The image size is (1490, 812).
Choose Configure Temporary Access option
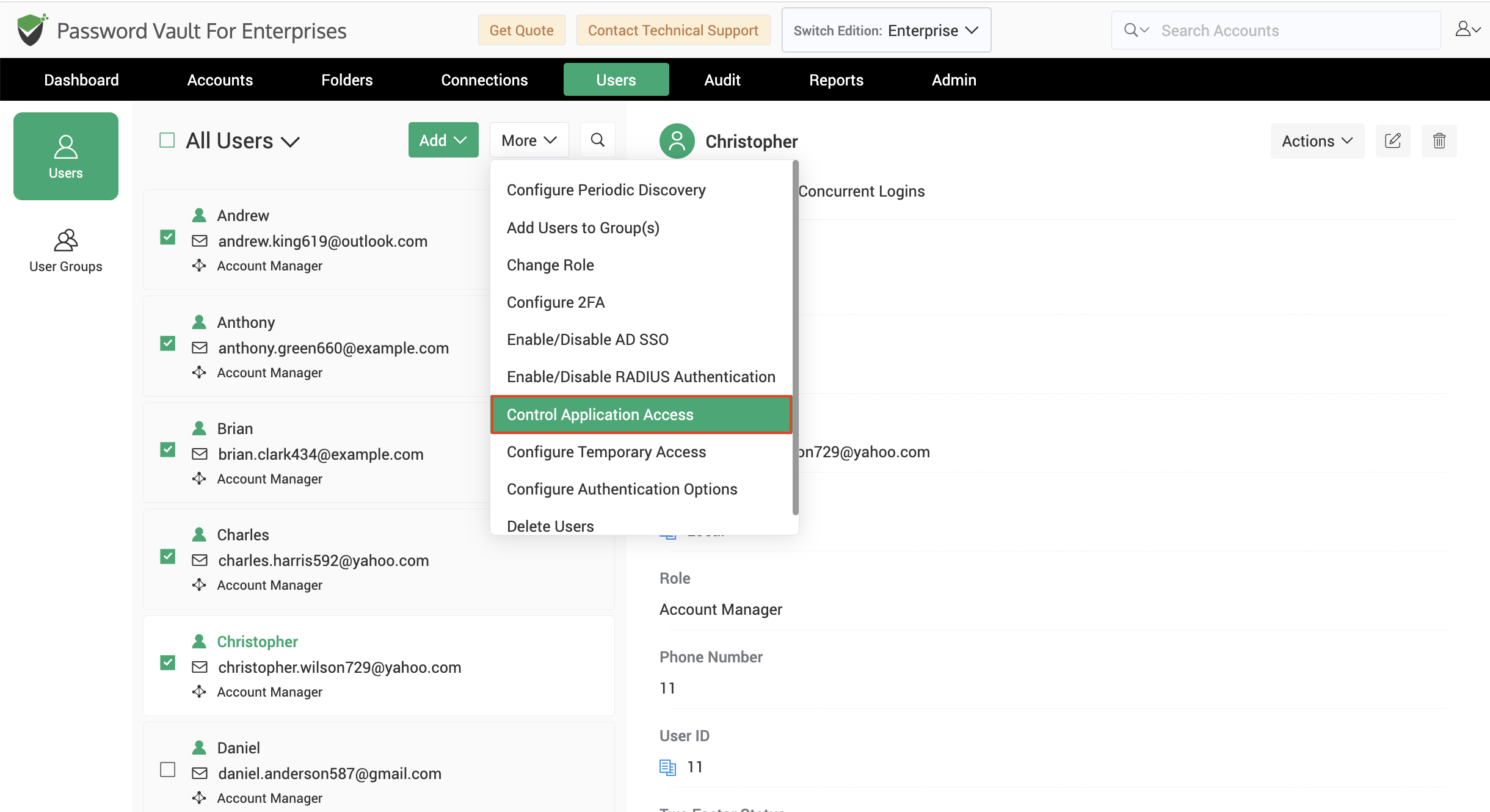[606, 452]
